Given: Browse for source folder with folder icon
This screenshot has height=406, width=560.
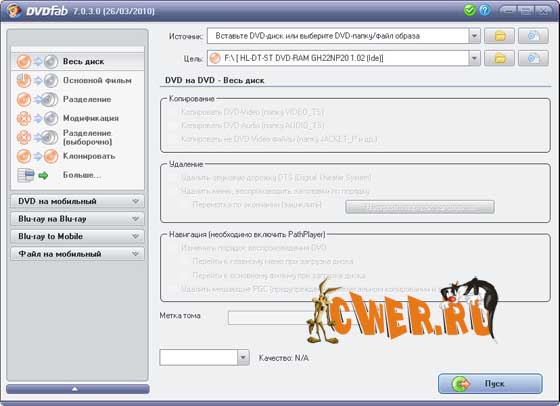Looking at the screenshot, I should (499, 36).
